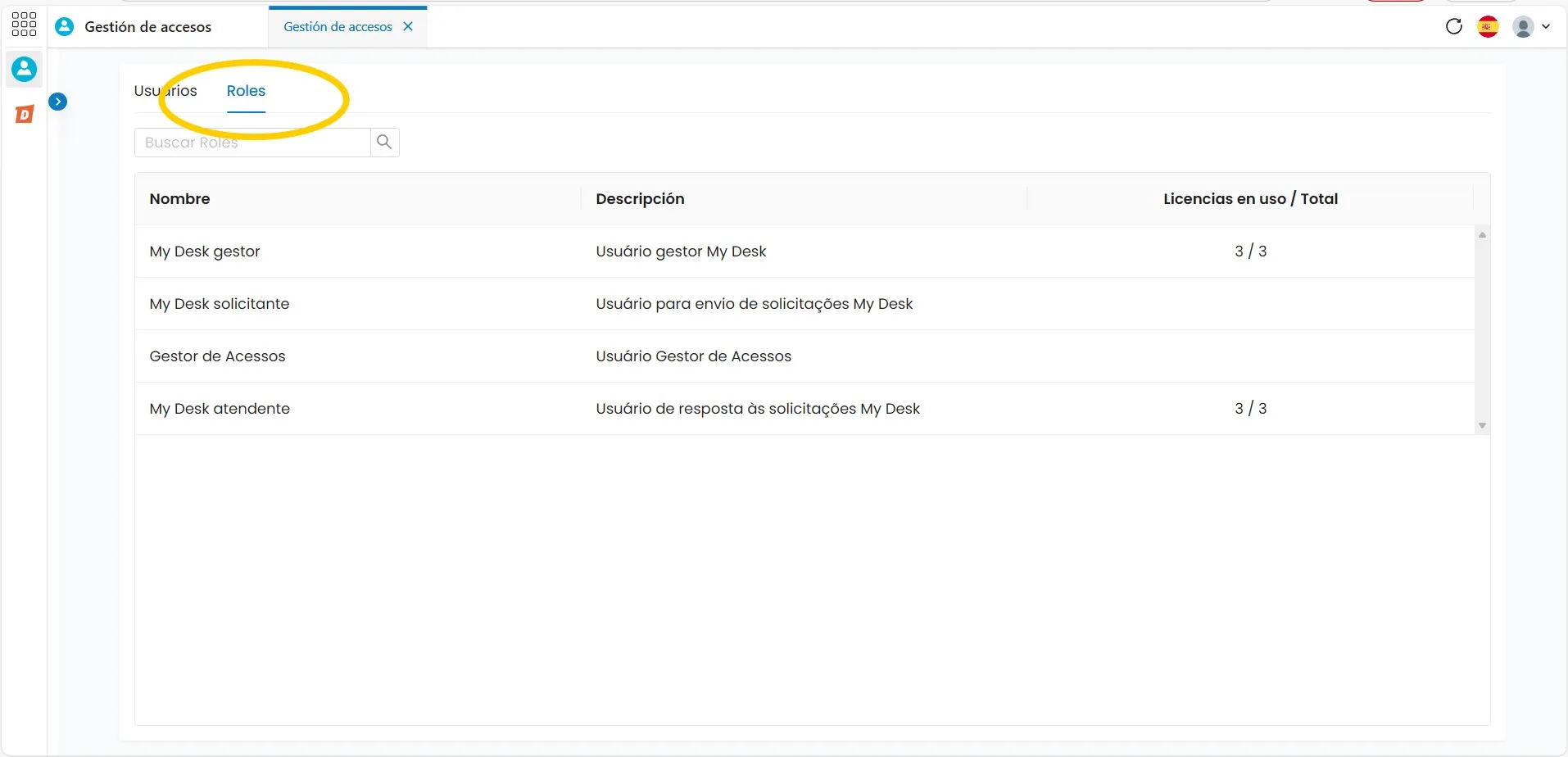Sort by Licencias en uso / Total header
Viewport: 1568px width, 757px height.
[1250, 199]
